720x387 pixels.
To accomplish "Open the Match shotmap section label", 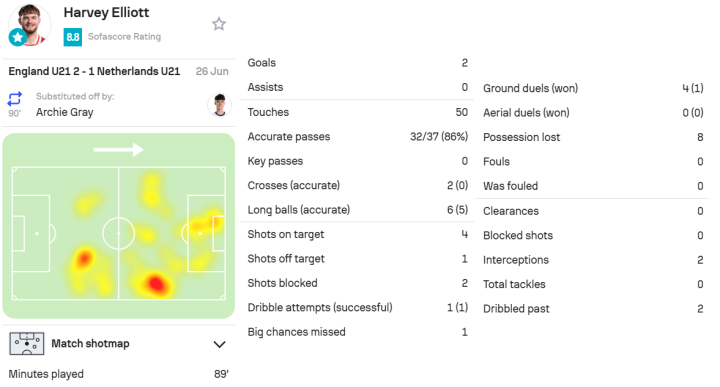I will pyautogui.click(x=90, y=343).
